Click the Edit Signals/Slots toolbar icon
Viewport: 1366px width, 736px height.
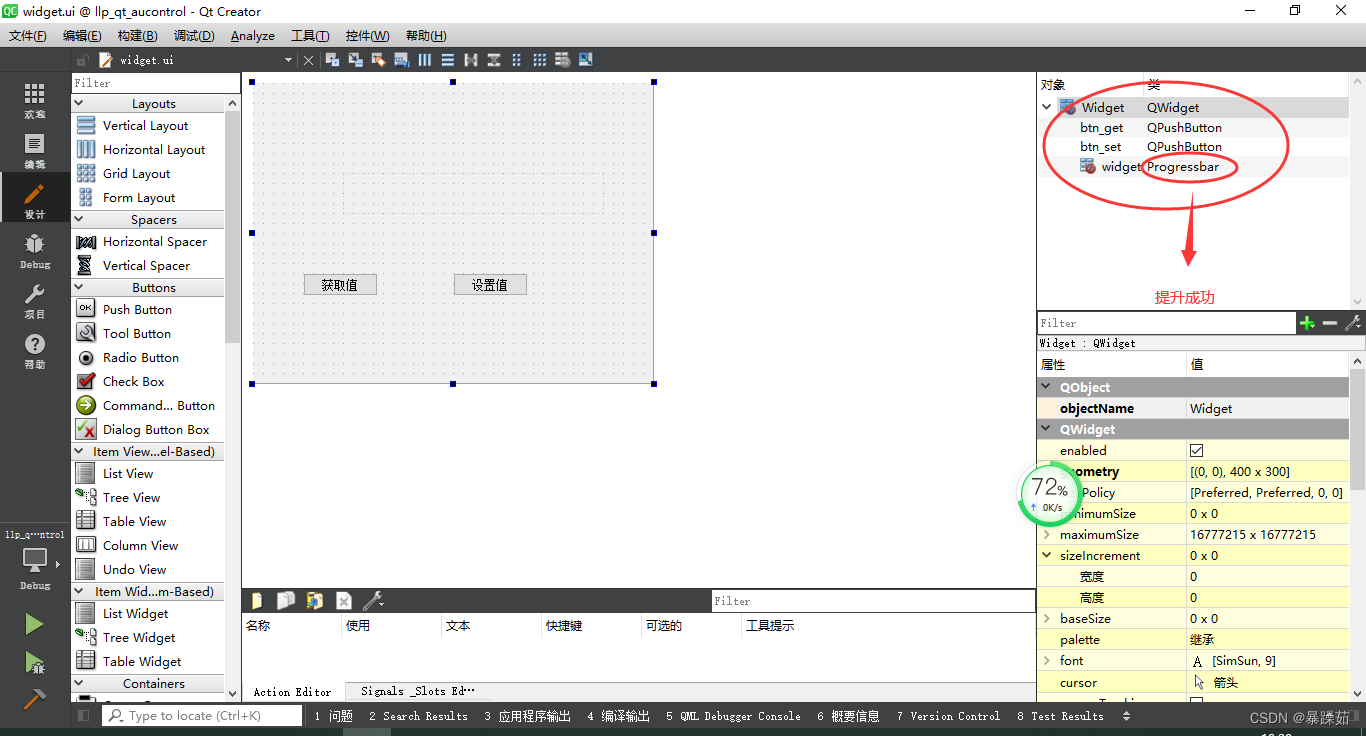(355, 60)
